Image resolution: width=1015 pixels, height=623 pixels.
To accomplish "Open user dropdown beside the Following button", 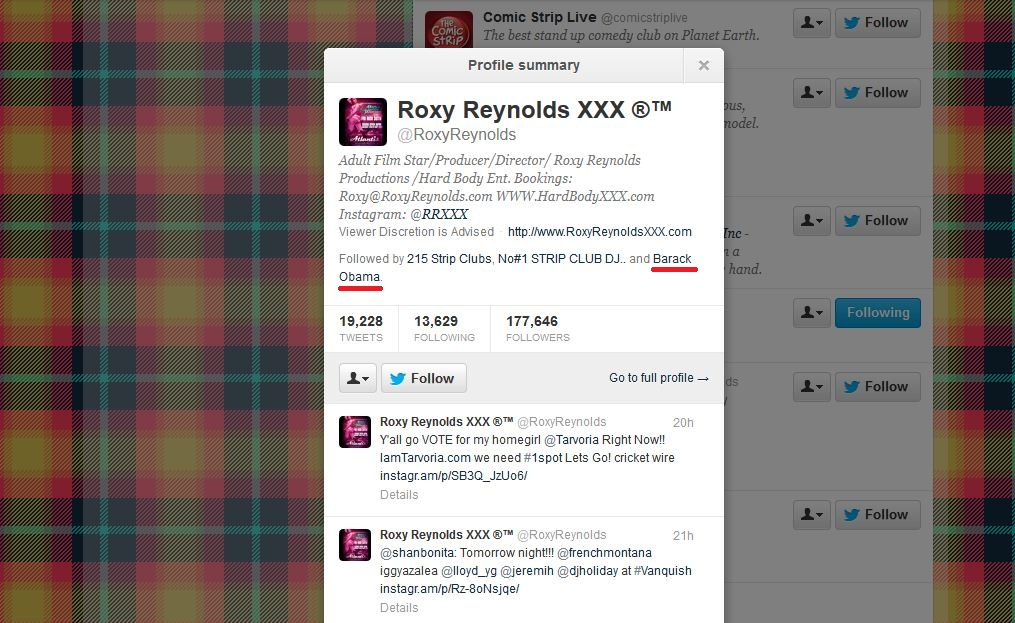I will [x=812, y=313].
